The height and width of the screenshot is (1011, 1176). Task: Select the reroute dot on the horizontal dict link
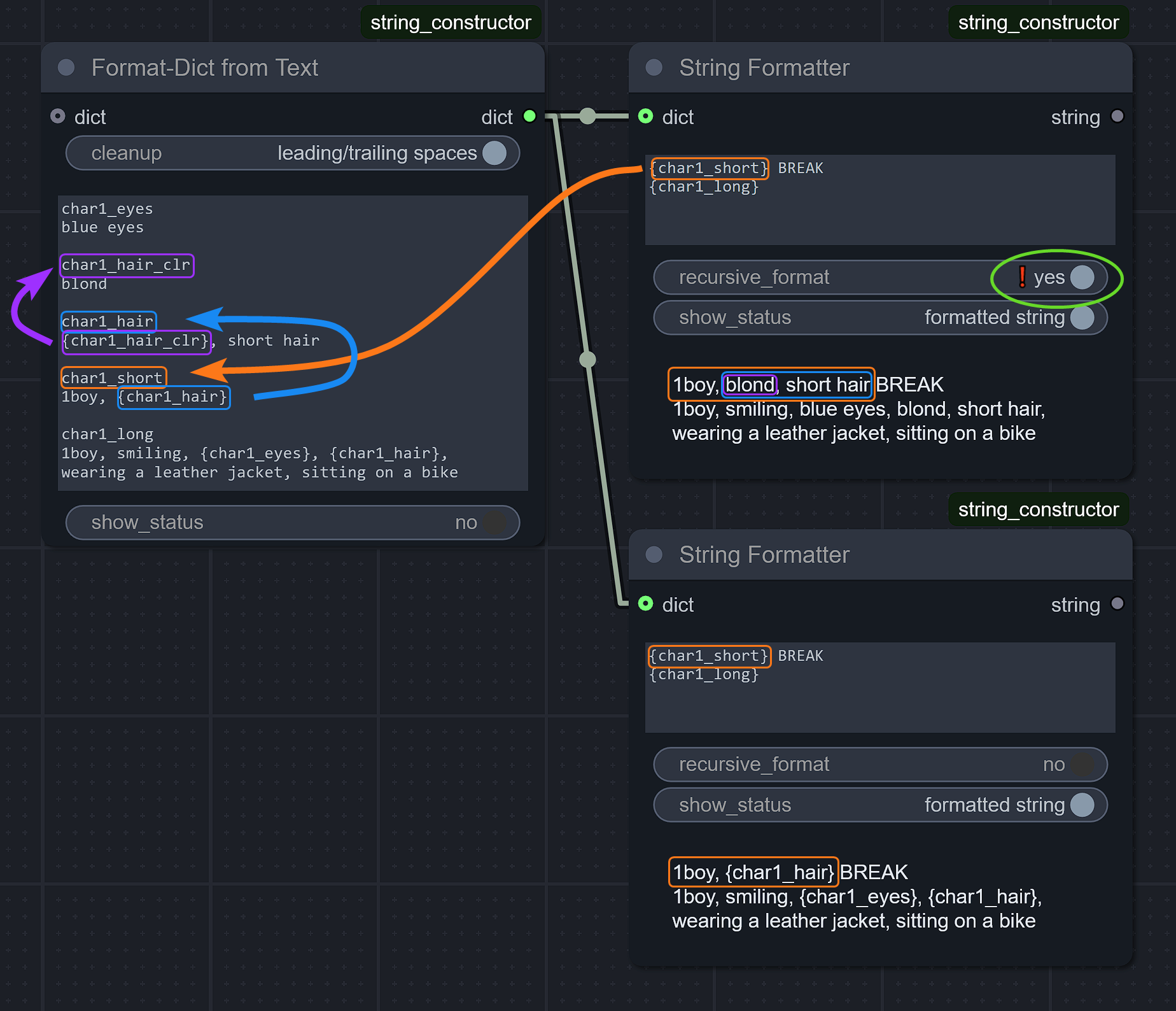(588, 116)
